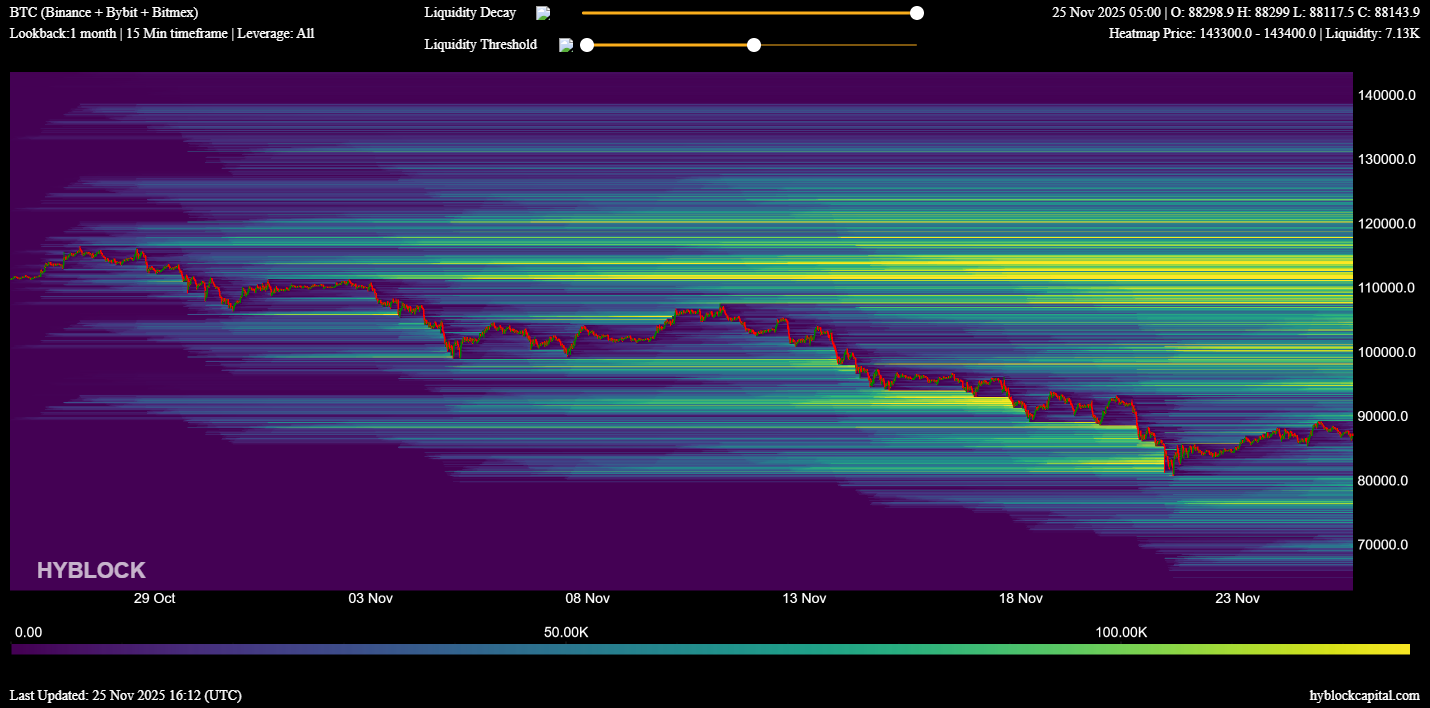Click the 13 Nov date axis label
Image resolution: width=1430 pixels, height=708 pixels.
(x=804, y=598)
